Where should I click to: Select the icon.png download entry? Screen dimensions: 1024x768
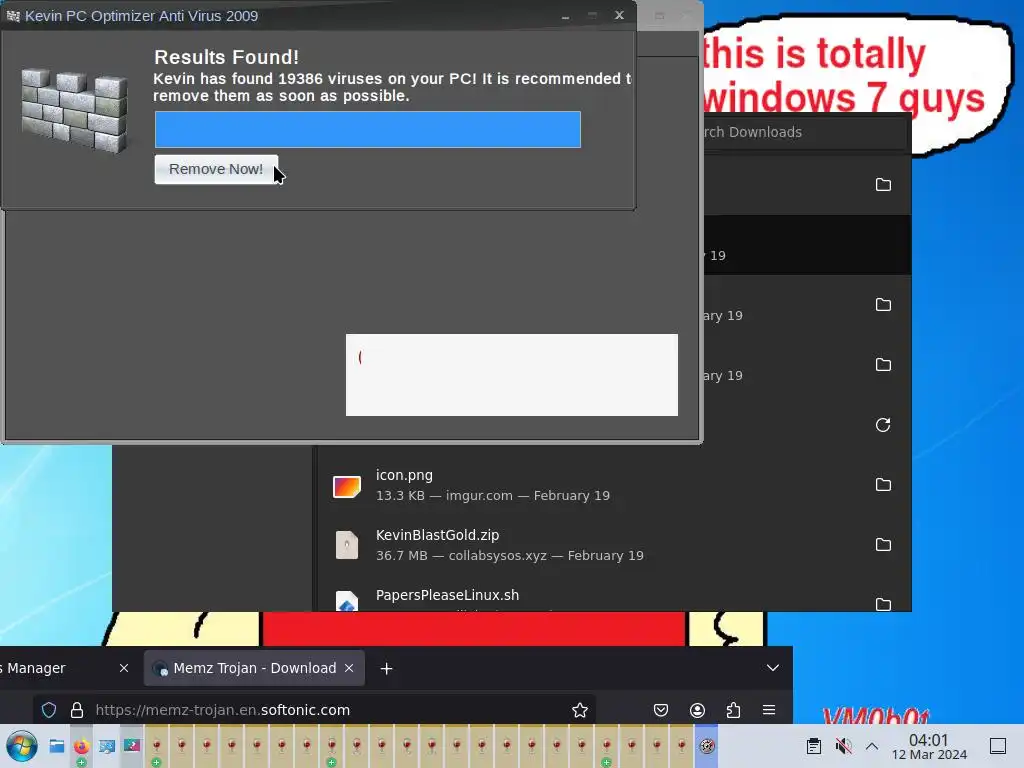(614, 485)
